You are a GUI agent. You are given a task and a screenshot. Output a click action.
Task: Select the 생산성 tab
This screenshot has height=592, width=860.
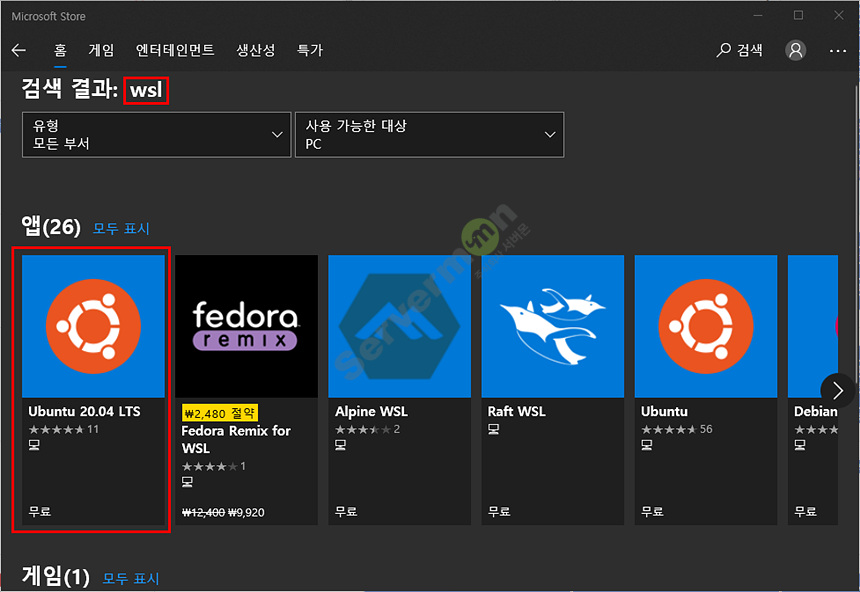[256, 50]
